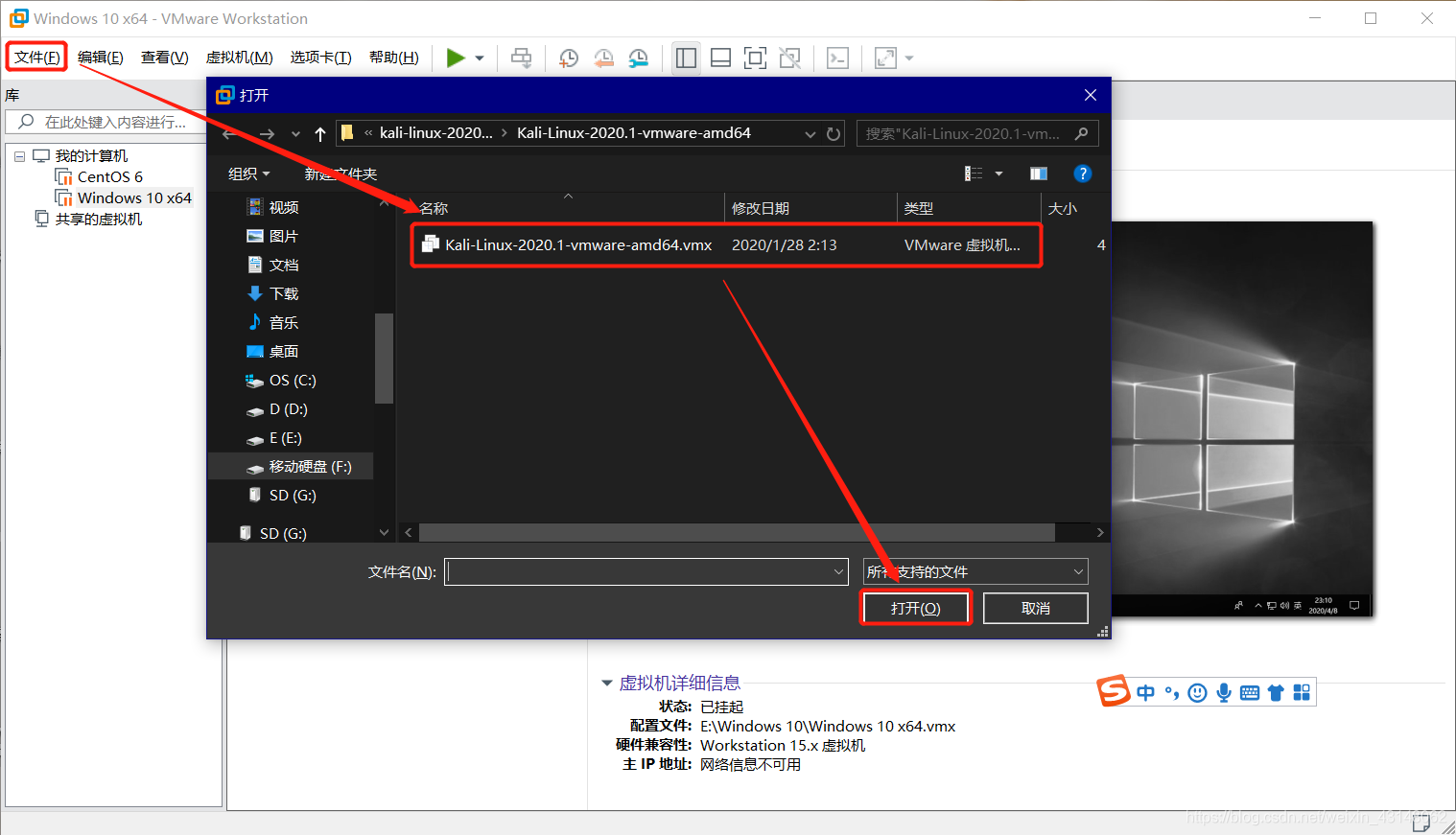Screen dimensions: 1456x835
Task: Open the 帮助(H) menu
Action: coord(394,58)
